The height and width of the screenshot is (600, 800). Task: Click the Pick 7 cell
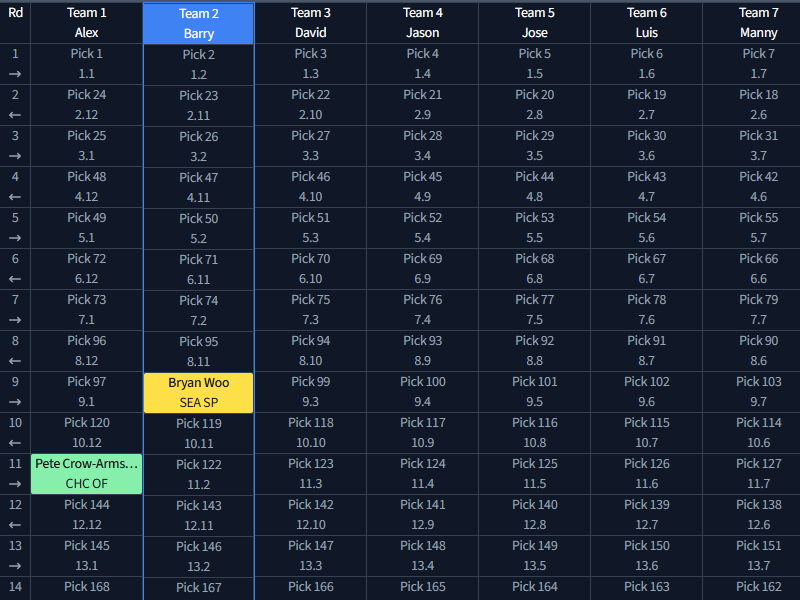(752, 64)
